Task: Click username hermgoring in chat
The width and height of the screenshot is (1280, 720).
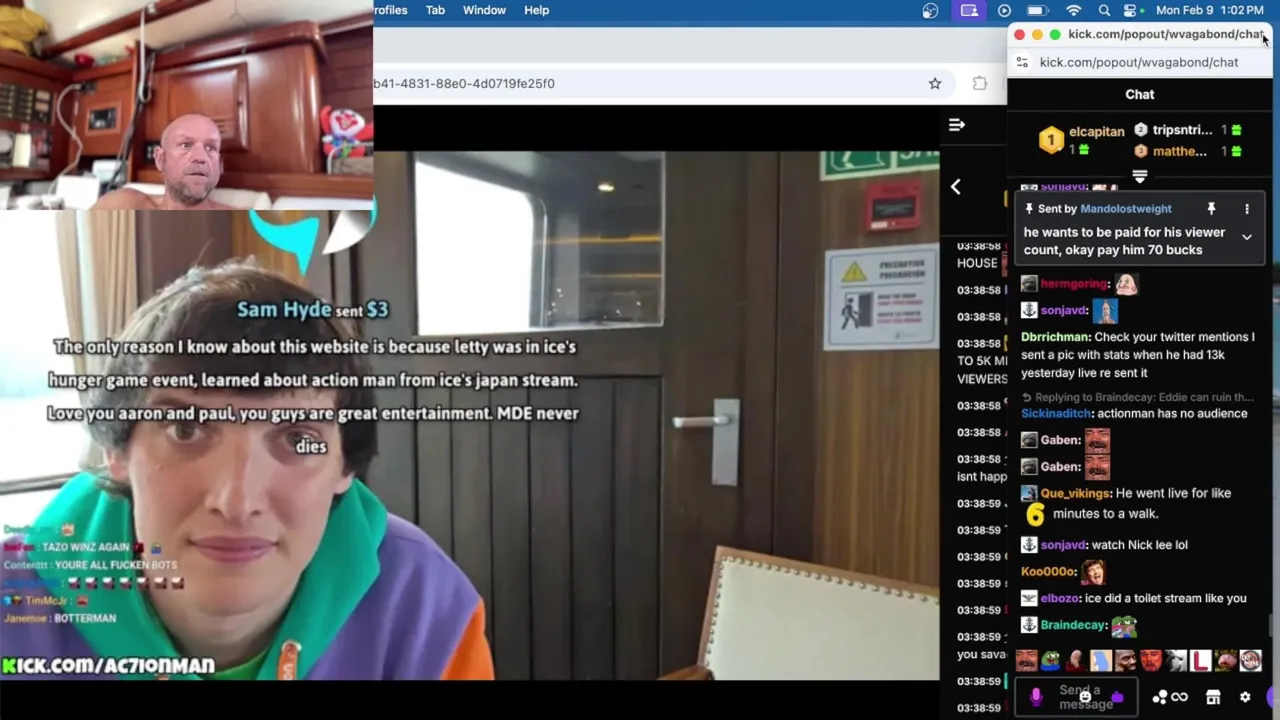Action: [x=1075, y=284]
